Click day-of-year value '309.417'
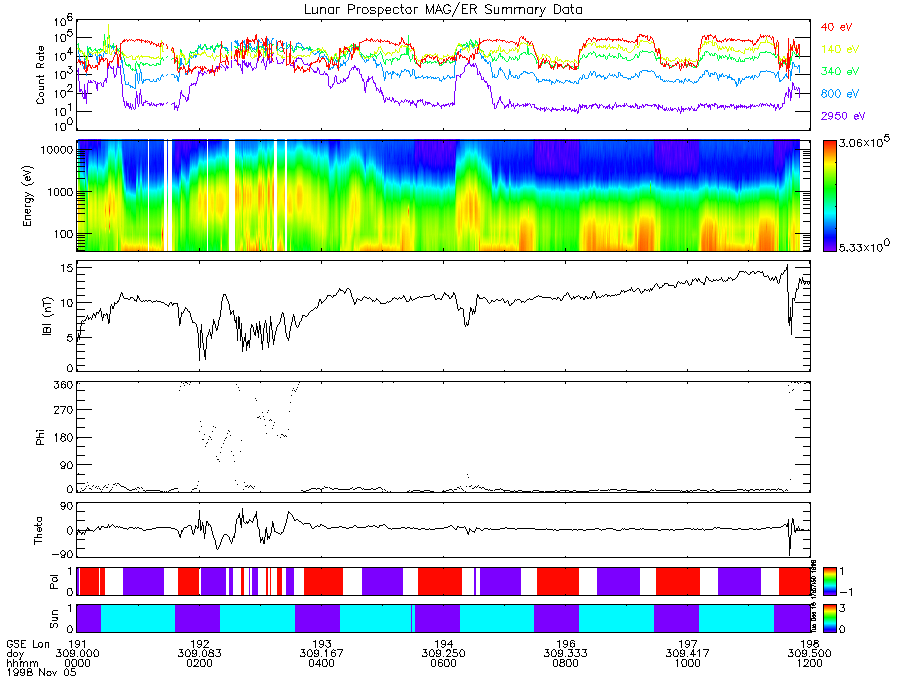900x700 pixels. pos(688,654)
